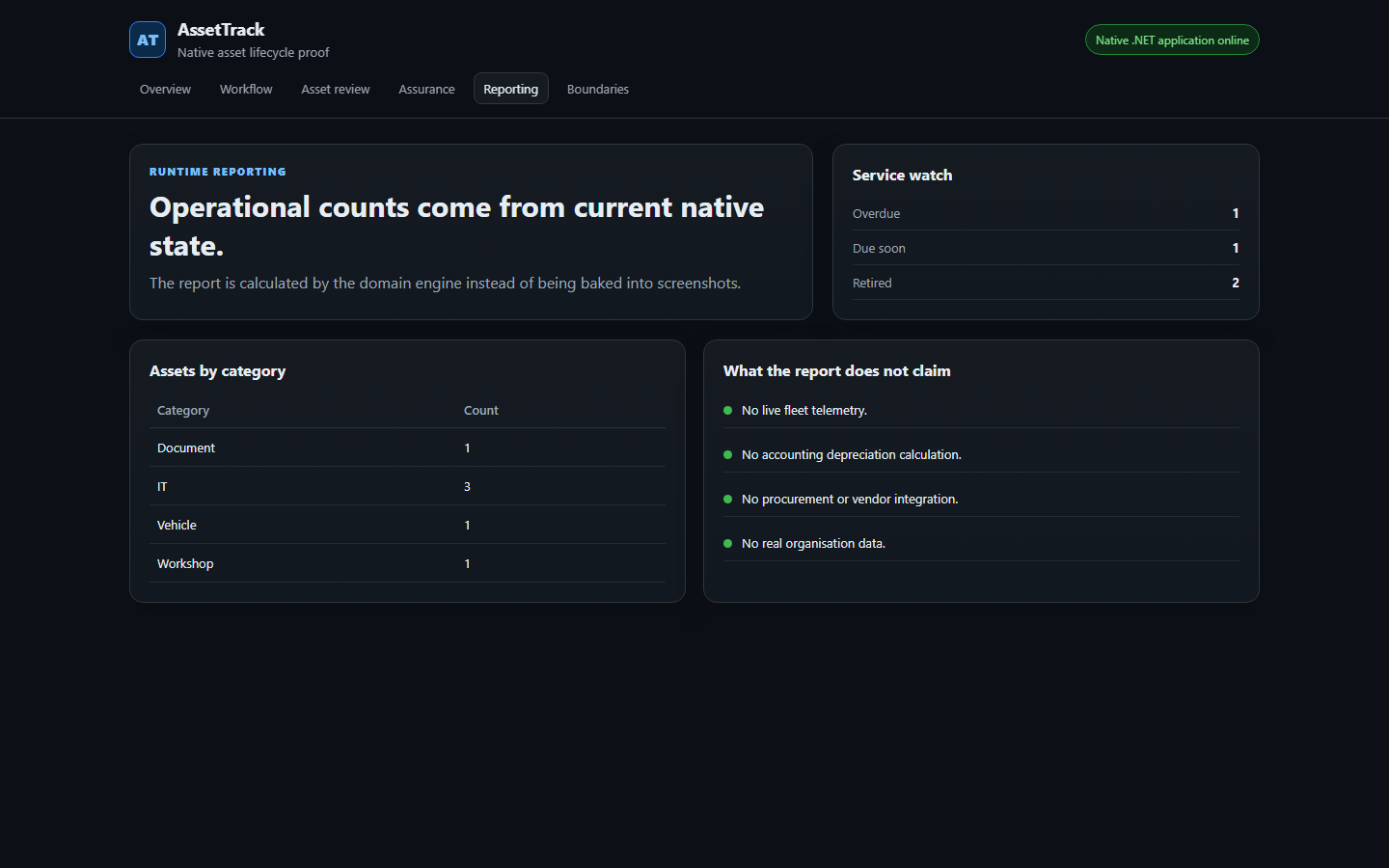The height and width of the screenshot is (868, 1389).
Task: Click the Operational counts heading
Action: coord(456,227)
